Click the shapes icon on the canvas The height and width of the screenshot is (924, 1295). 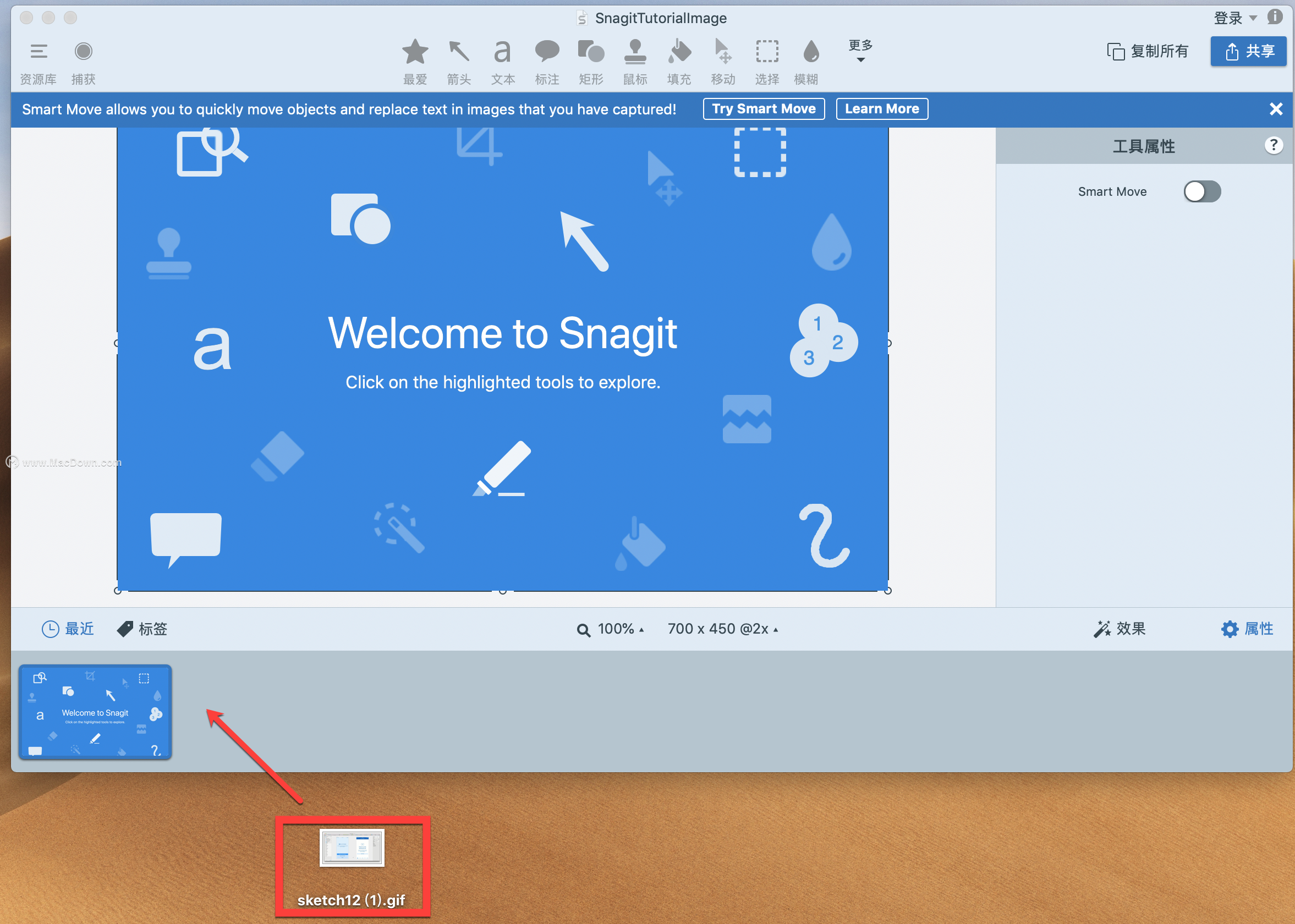(361, 218)
